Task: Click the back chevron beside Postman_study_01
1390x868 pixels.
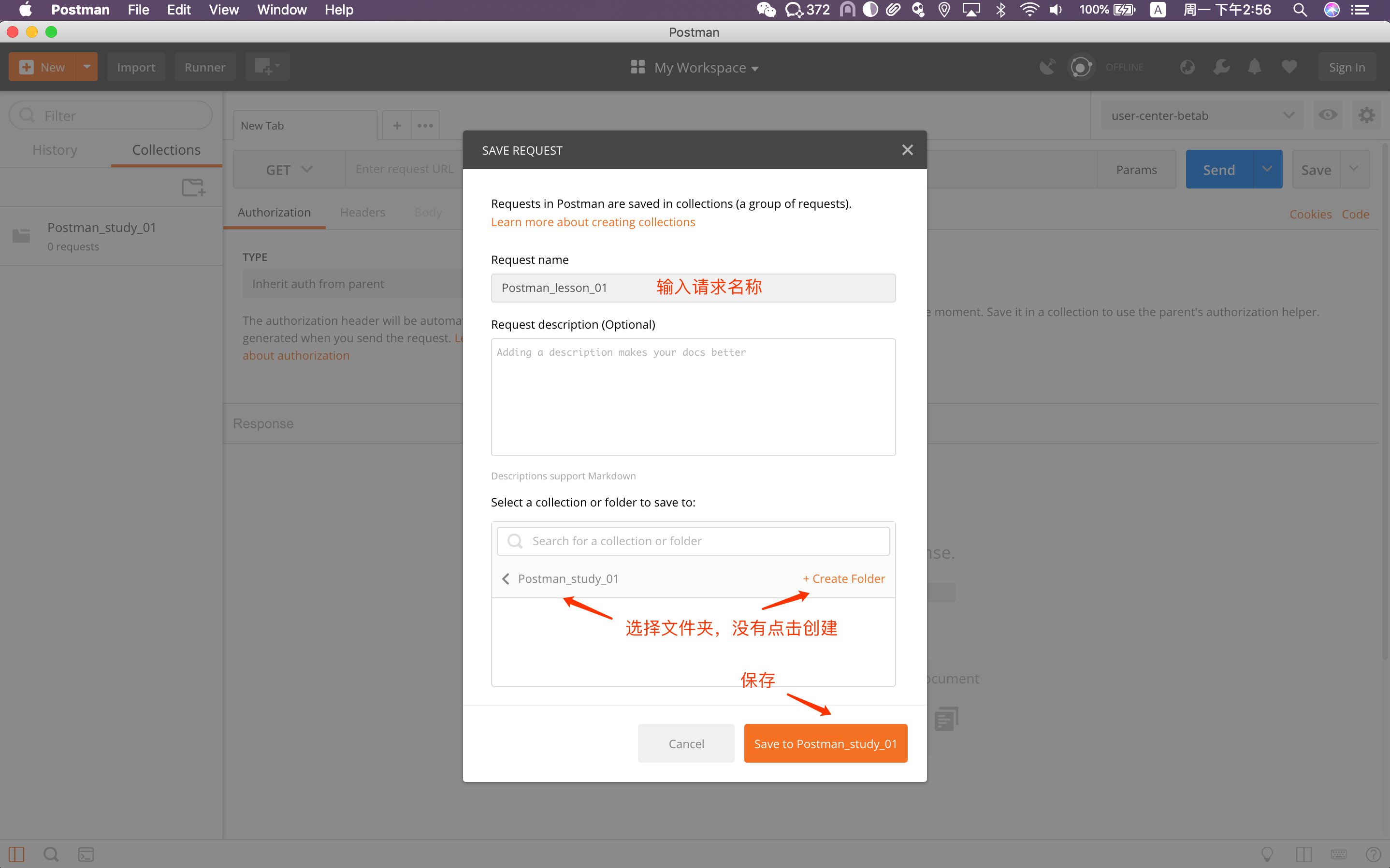Action: (x=505, y=579)
